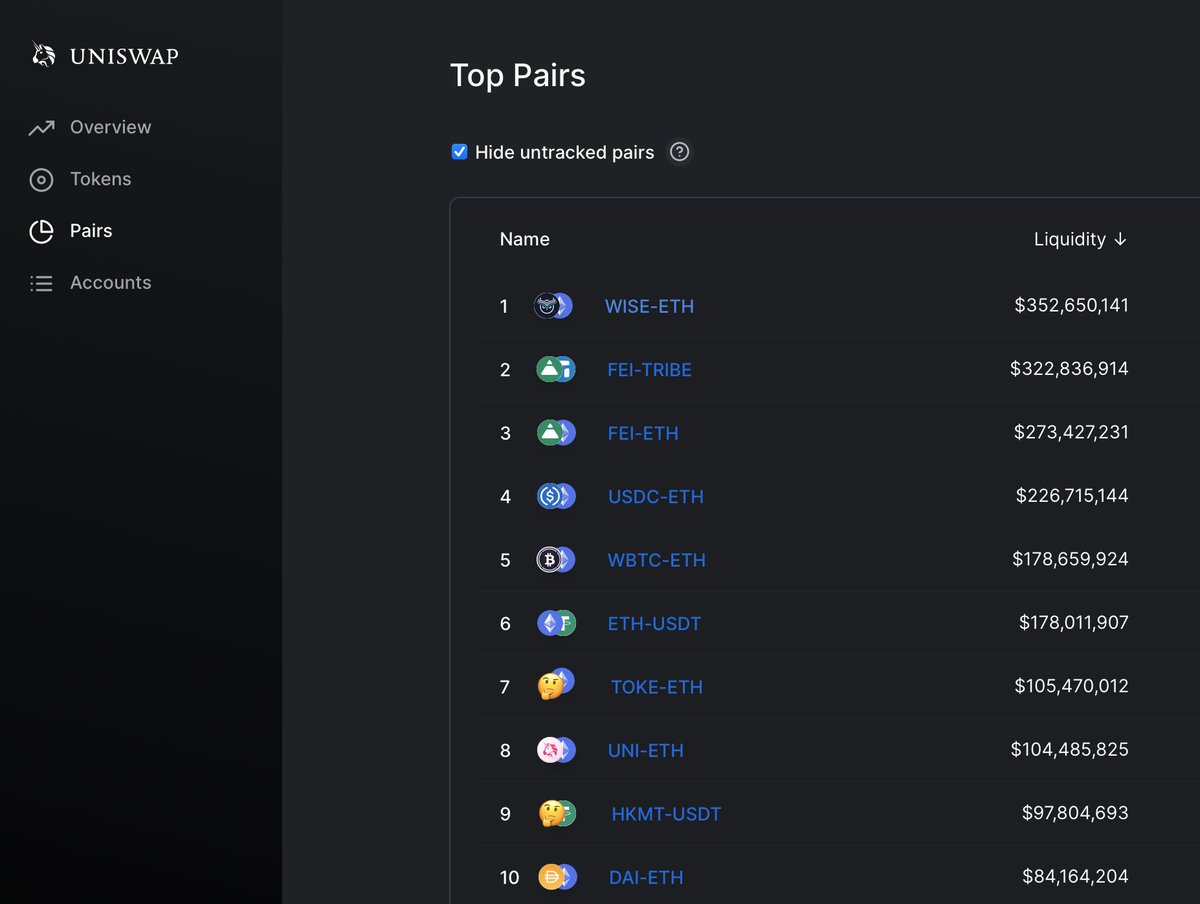Screen dimensions: 1200x904
Task: Open the USDC-ETH pair link
Action: pos(656,497)
